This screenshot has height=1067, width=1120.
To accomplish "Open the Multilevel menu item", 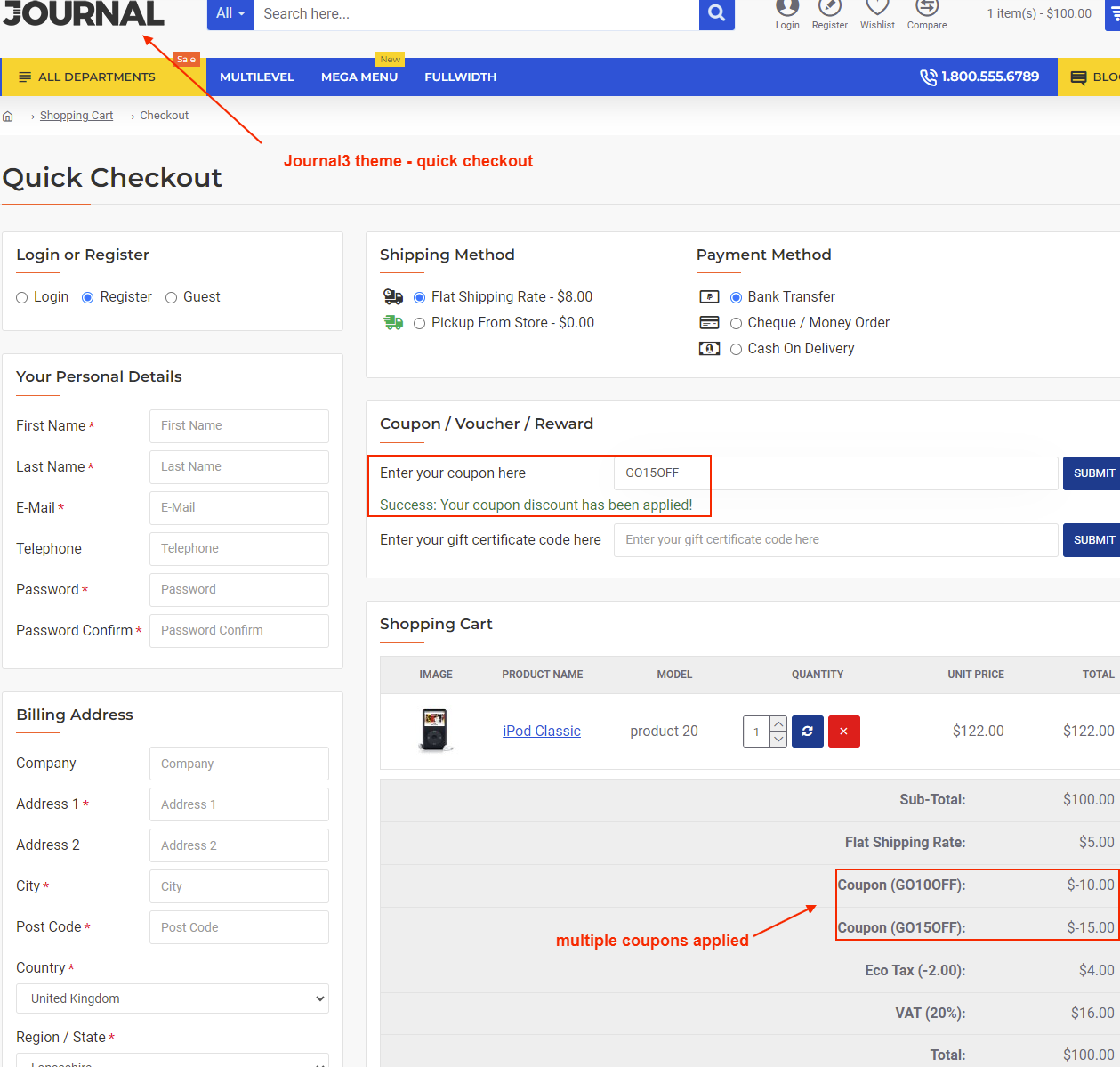I will [x=256, y=77].
